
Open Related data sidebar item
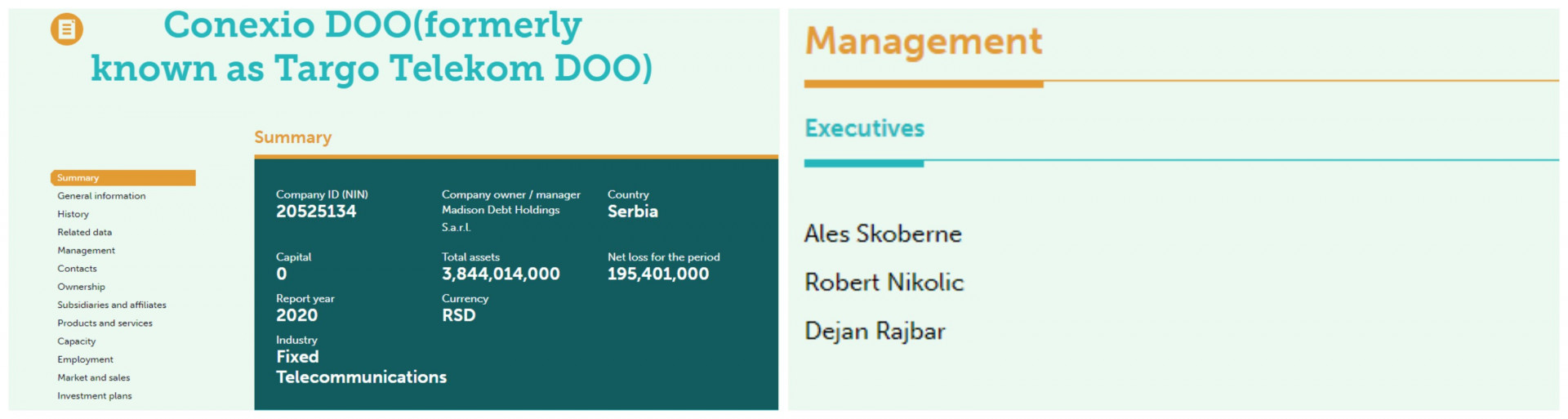click(x=84, y=232)
